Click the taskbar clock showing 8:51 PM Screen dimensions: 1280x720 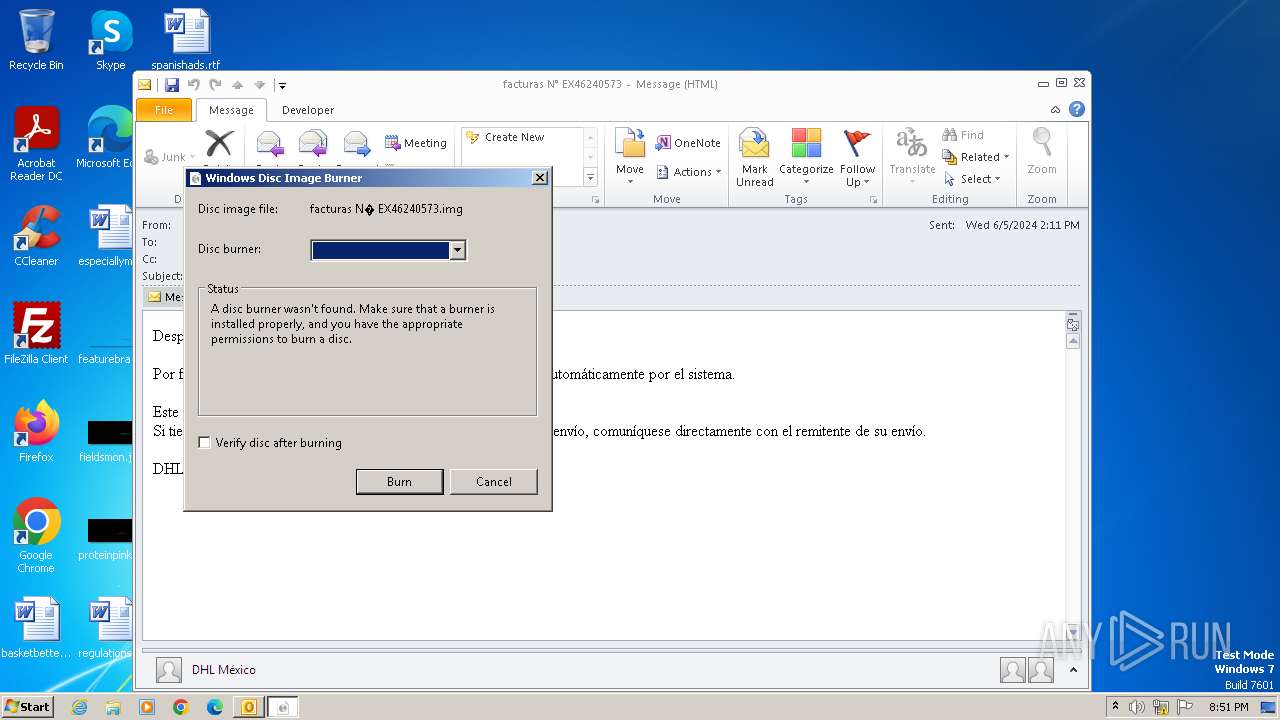[x=1228, y=707]
